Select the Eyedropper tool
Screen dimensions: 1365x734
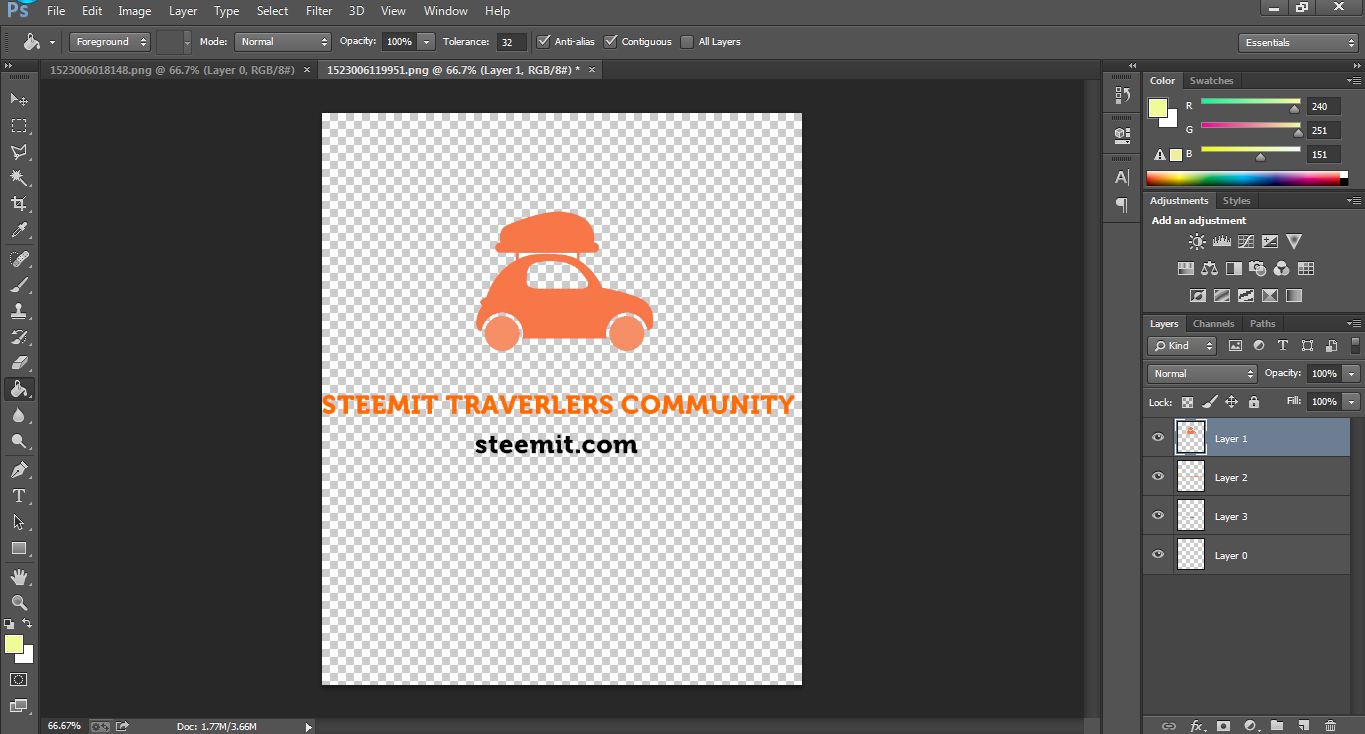tap(19, 230)
